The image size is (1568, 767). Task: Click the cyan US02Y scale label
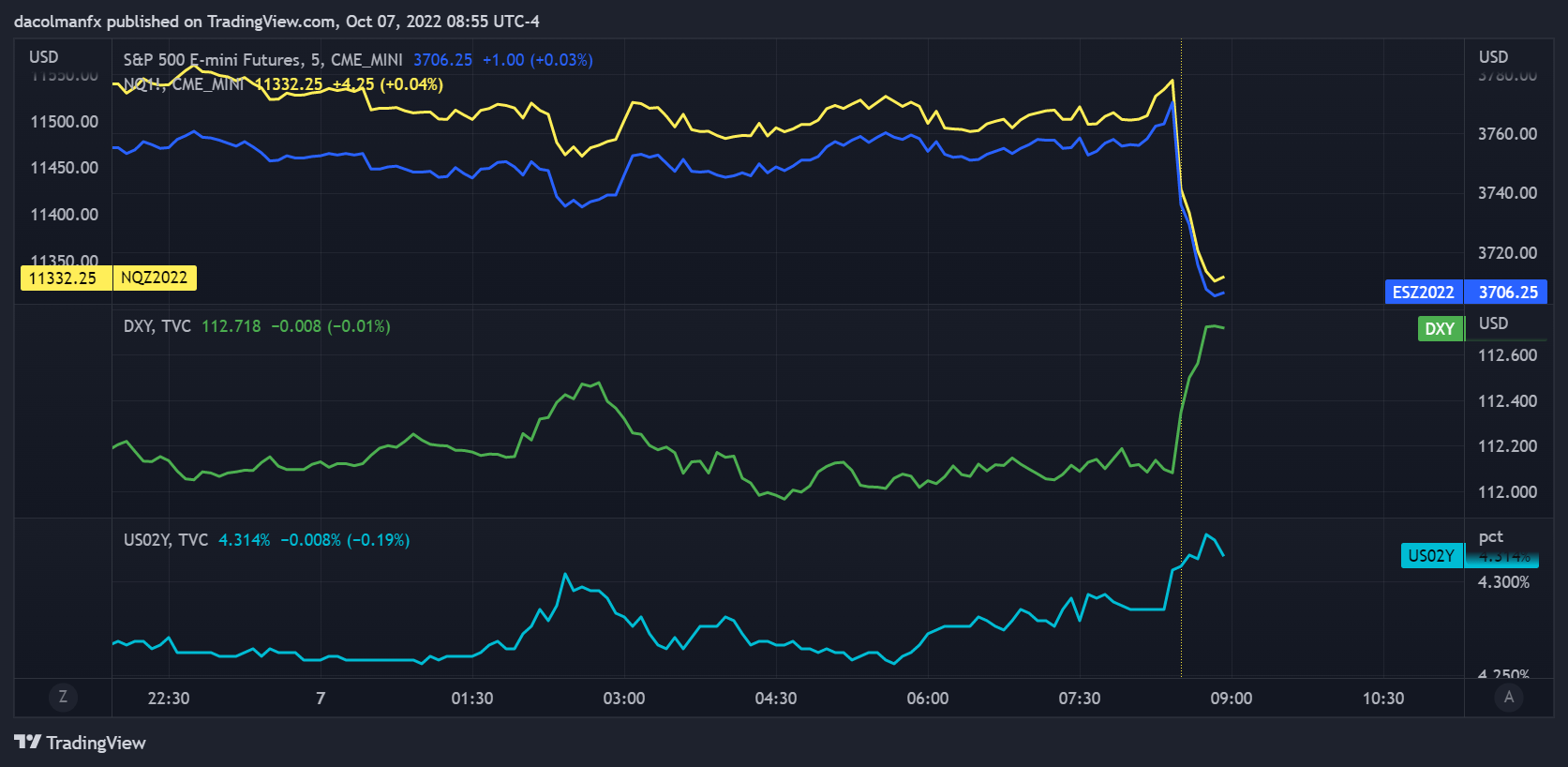[1431, 555]
